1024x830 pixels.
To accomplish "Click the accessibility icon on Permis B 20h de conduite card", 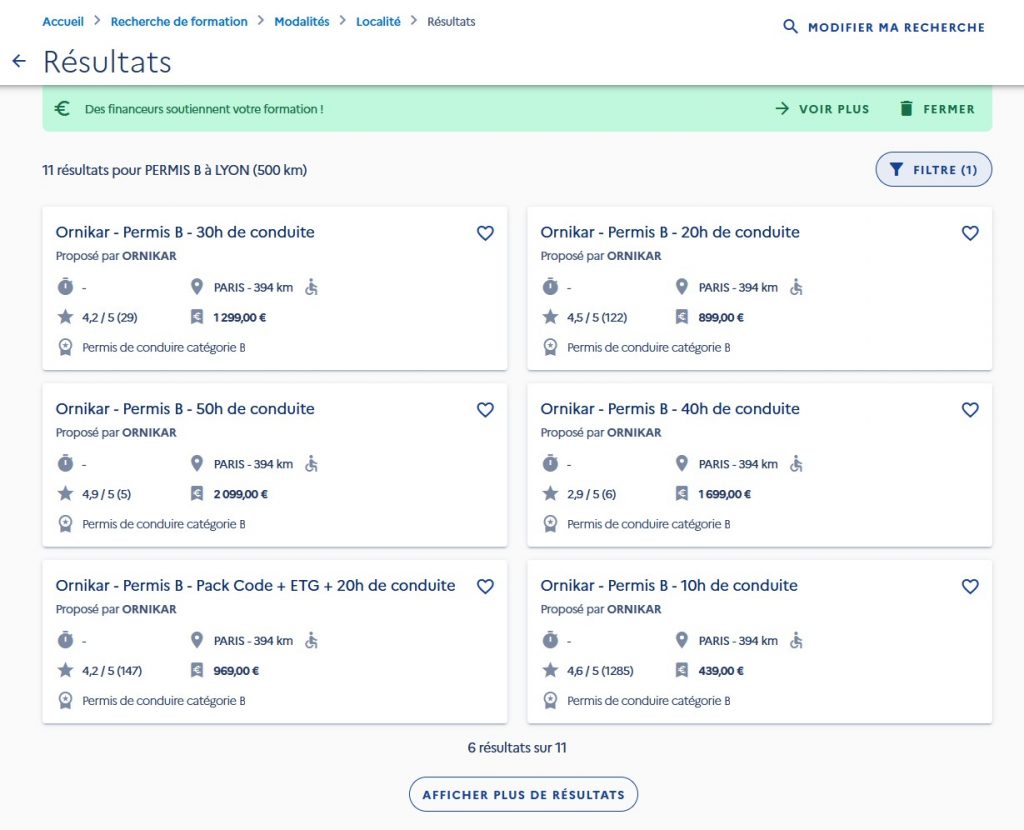I will click(x=796, y=287).
